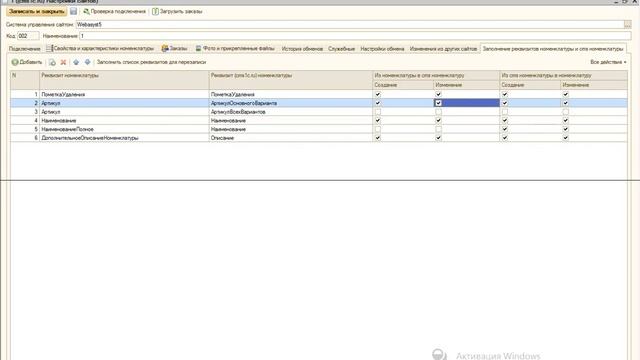The height and width of the screenshot is (360, 640).
Task: Toggle ДополнительноеОписаниеНоменклатуры second Изменение checkbox
Action: (566, 138)
